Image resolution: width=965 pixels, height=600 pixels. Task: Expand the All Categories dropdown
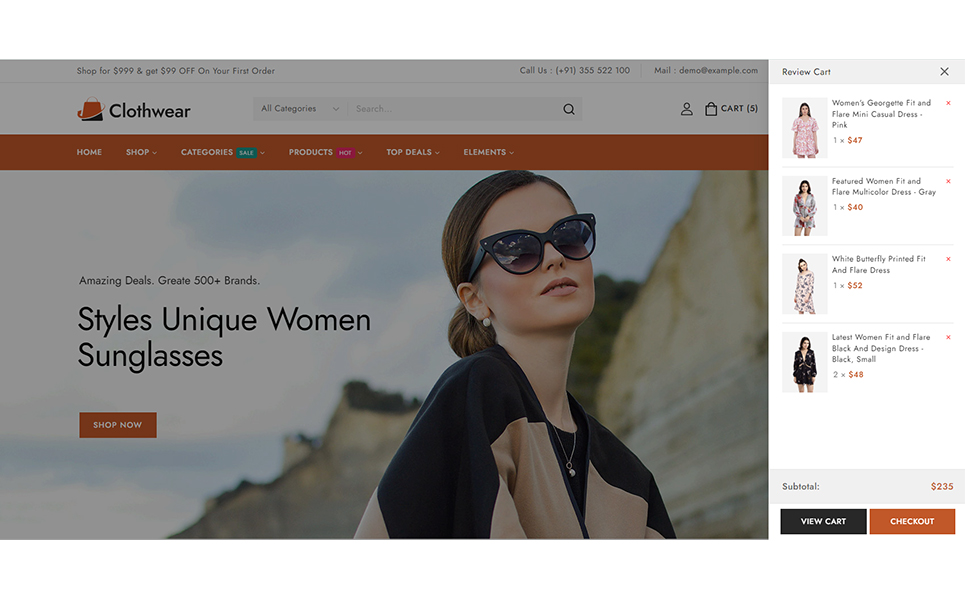pos(300,109)
